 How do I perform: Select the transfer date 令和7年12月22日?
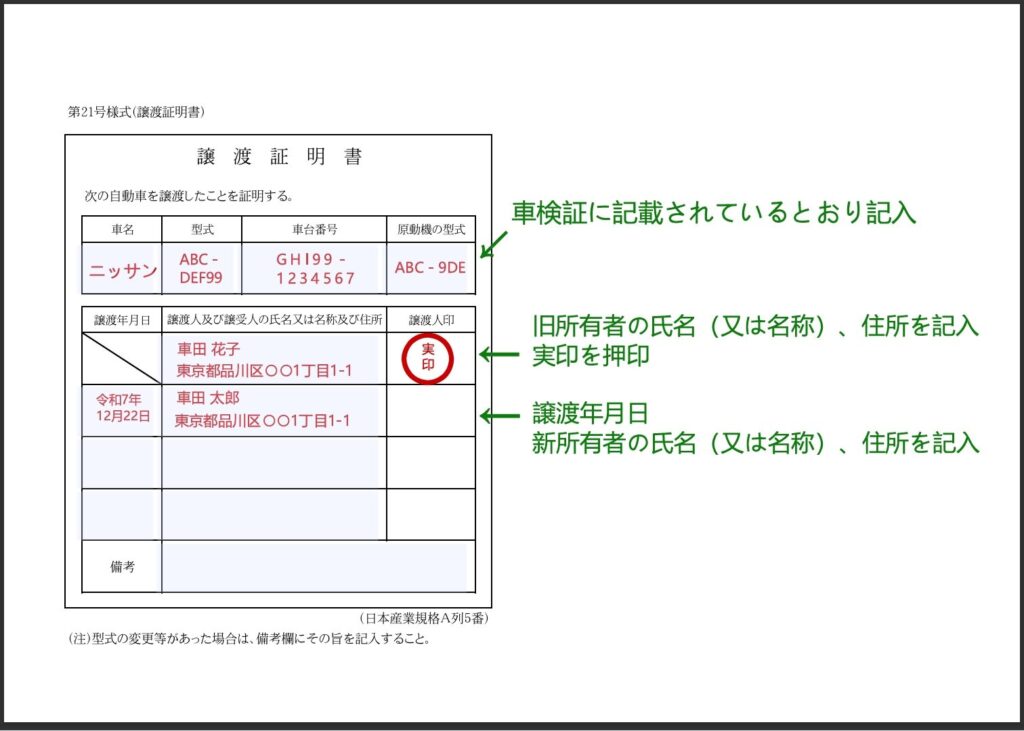coord(122,408)
